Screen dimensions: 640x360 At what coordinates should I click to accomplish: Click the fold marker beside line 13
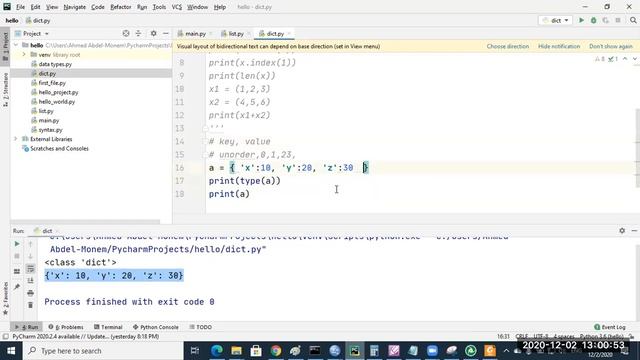(205, 129)
